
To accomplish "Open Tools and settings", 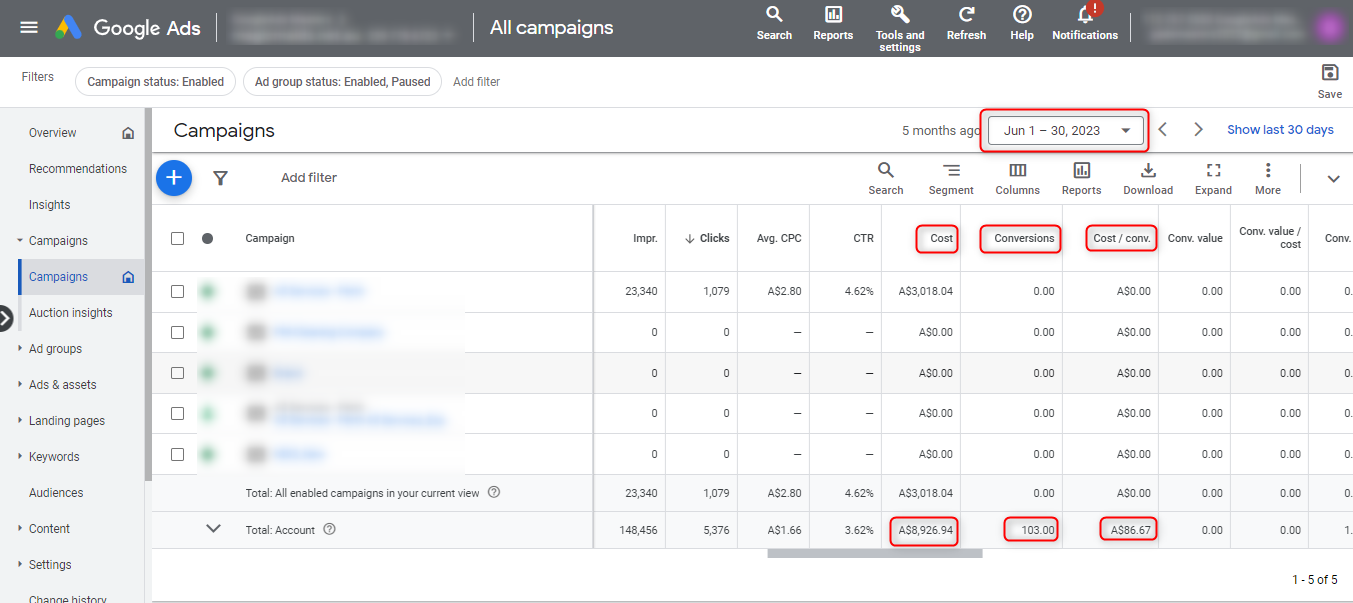I will click(x=900, y=28).
